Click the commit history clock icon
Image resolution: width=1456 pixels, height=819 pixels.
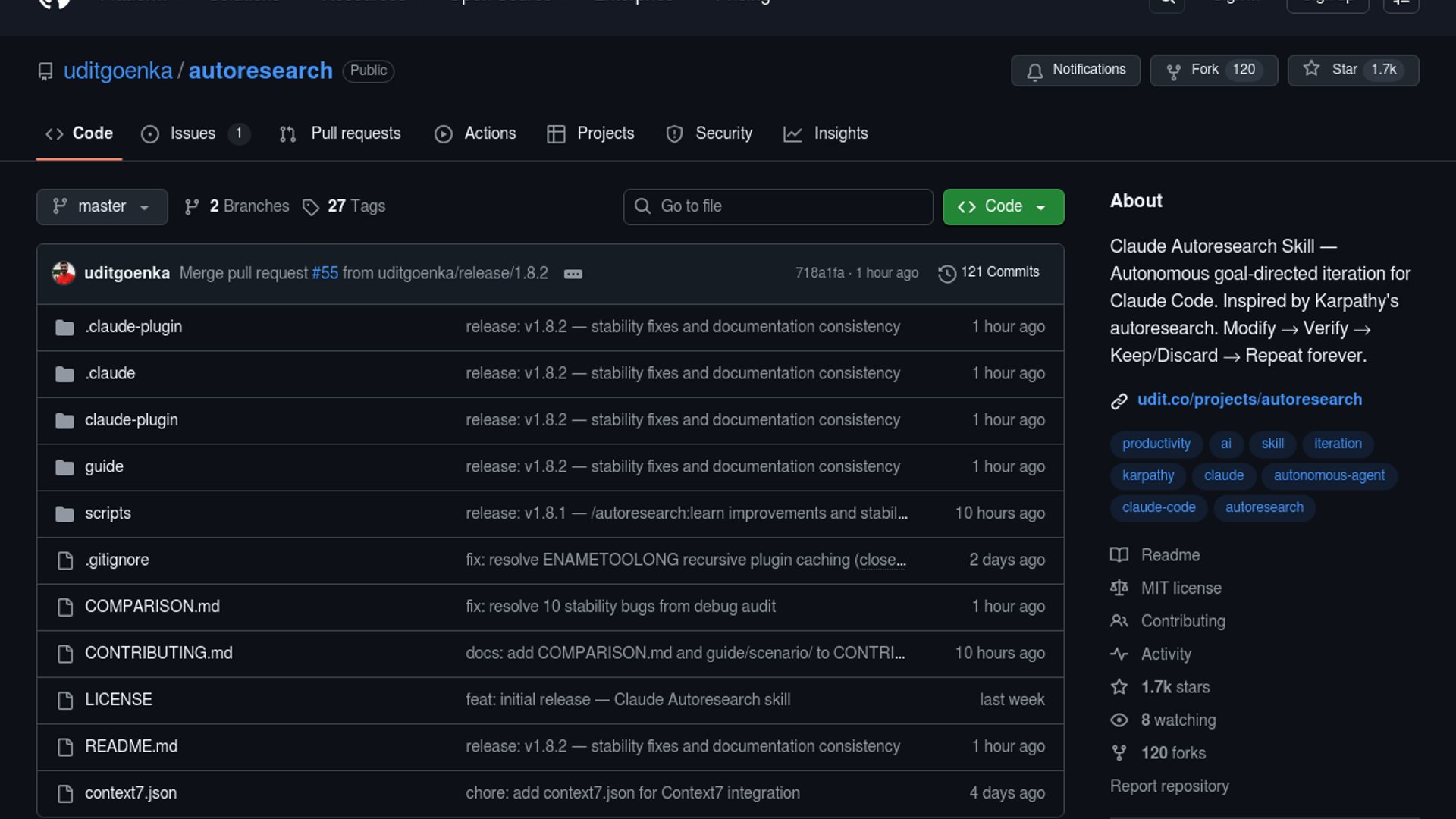(x=946, y=273)
